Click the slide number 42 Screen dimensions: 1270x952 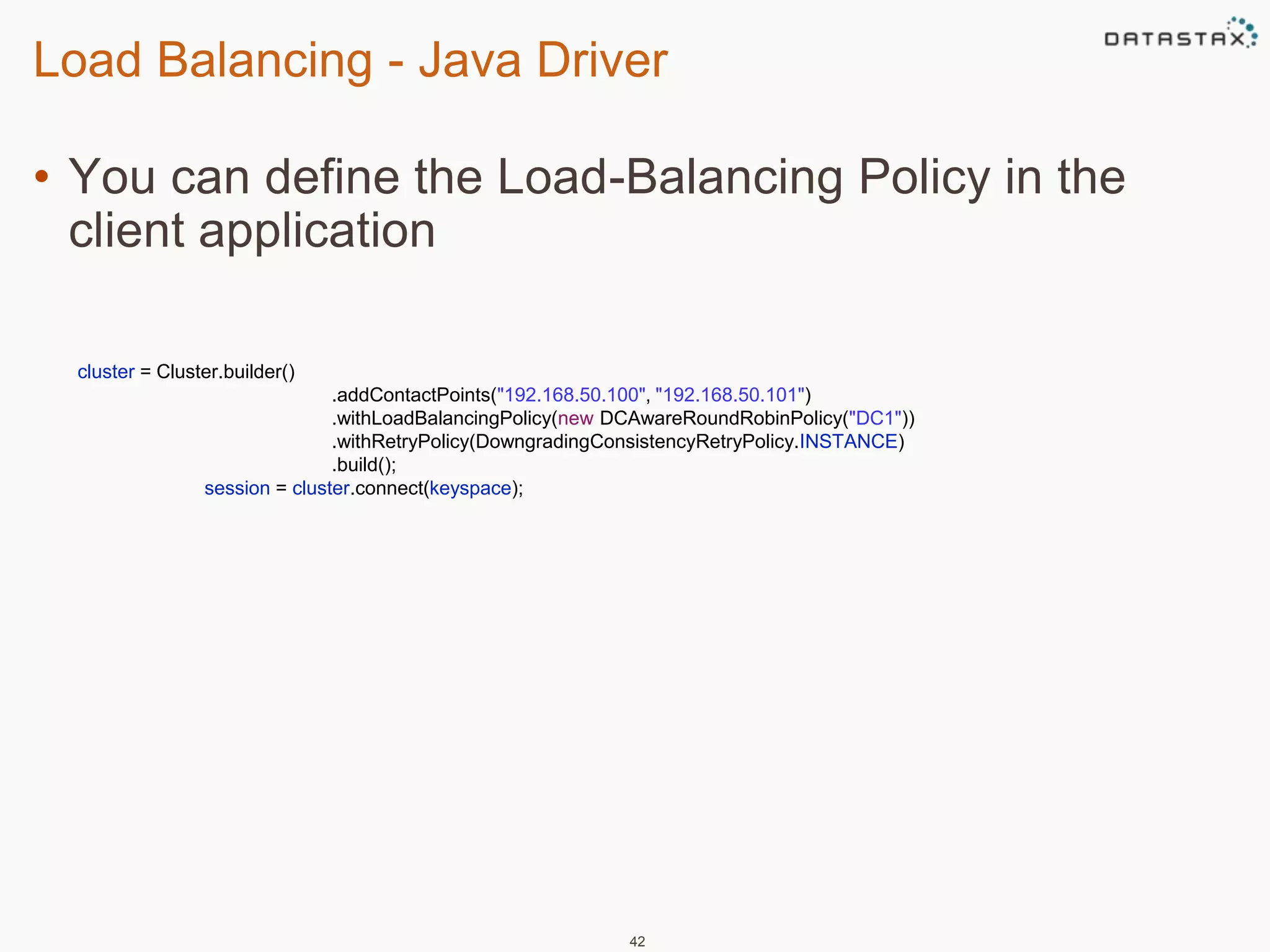click(x=637, y=941)
